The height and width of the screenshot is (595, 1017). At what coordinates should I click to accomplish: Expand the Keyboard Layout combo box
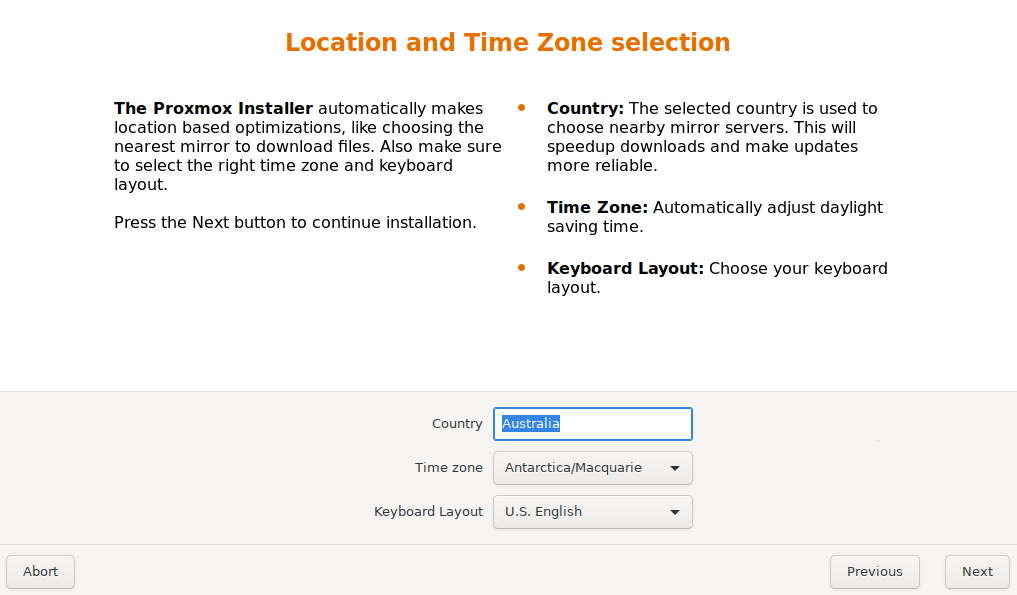tap(592, 512)
